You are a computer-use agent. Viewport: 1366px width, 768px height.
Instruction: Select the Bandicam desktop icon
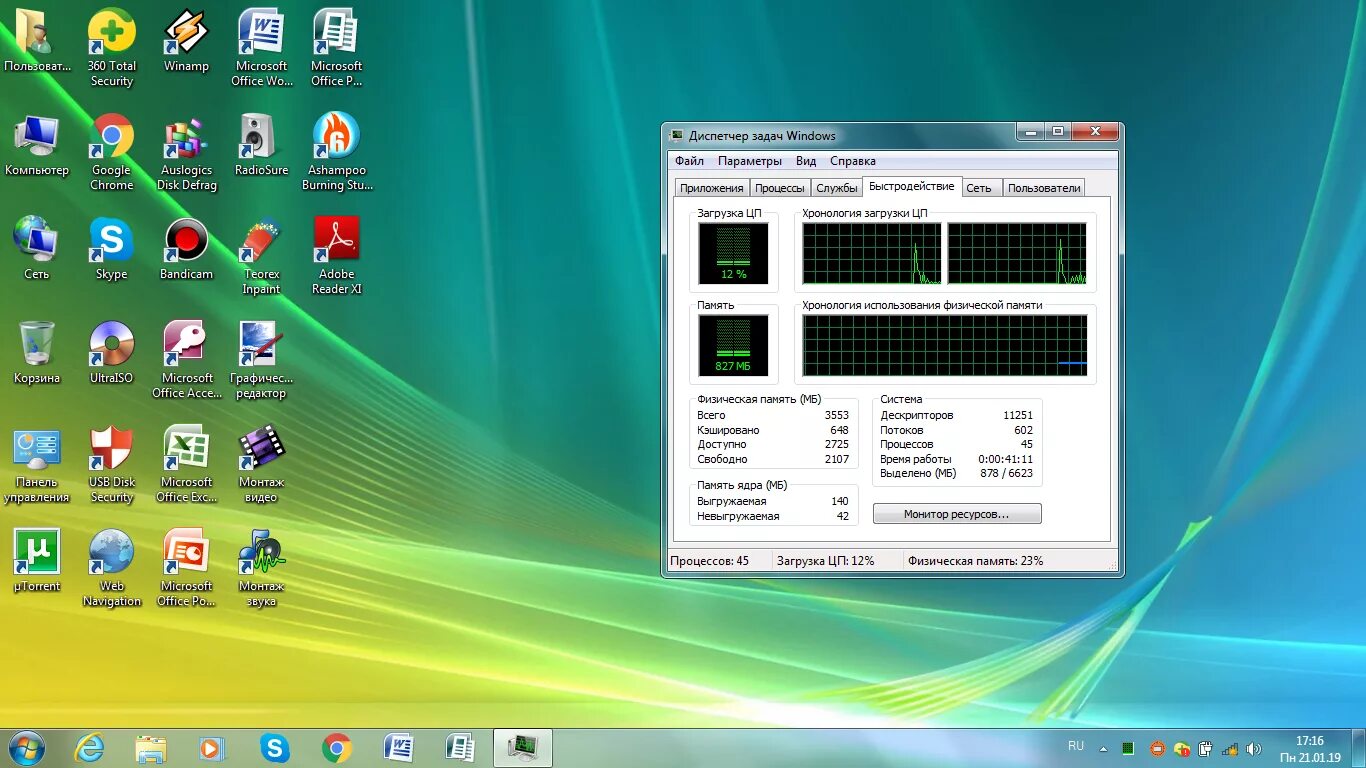(186, 249)
